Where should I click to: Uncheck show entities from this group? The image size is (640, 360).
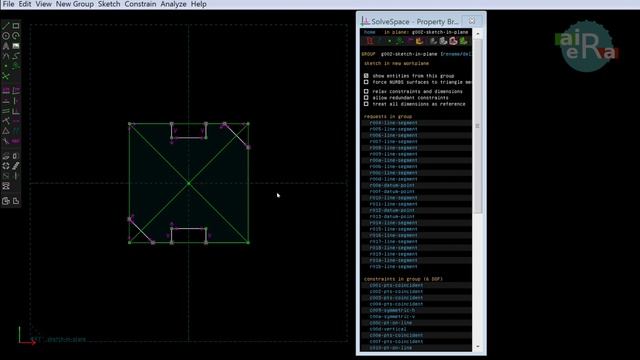point(366,76)
